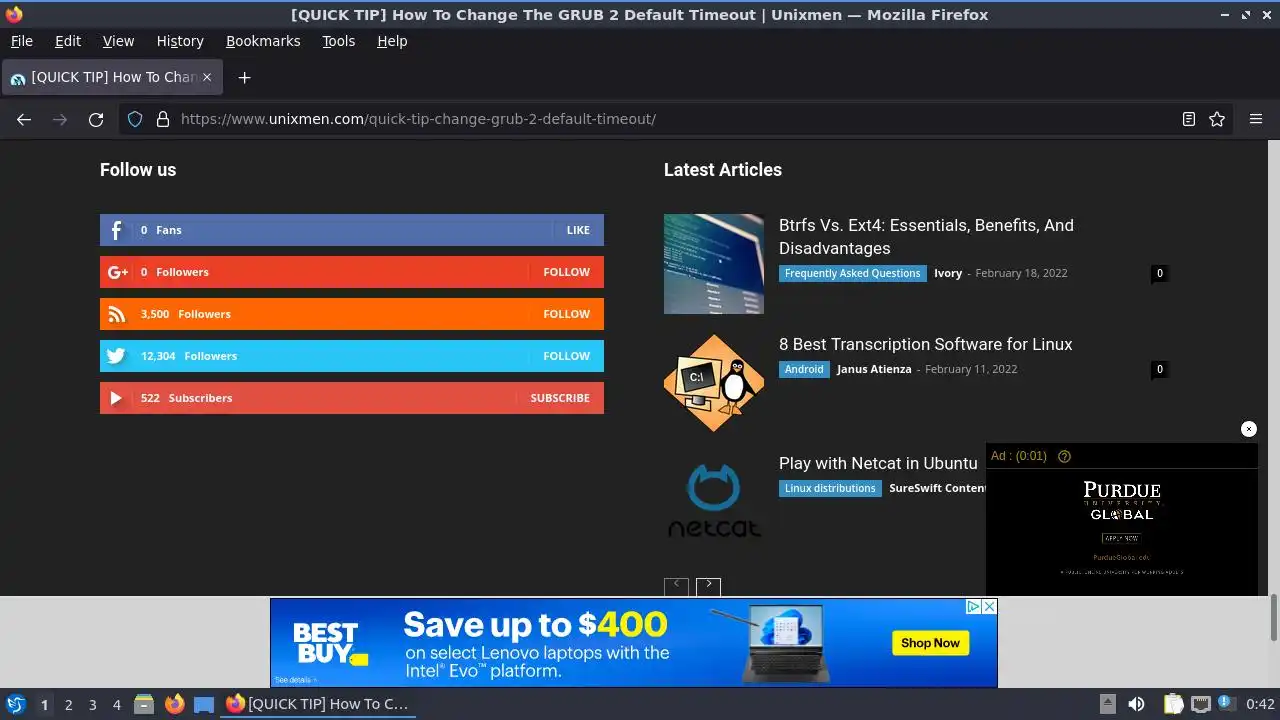The height and width of the screenshot is (720, 1280).
Task: Switch to workspace 2
Action: (x=68, y=704)
